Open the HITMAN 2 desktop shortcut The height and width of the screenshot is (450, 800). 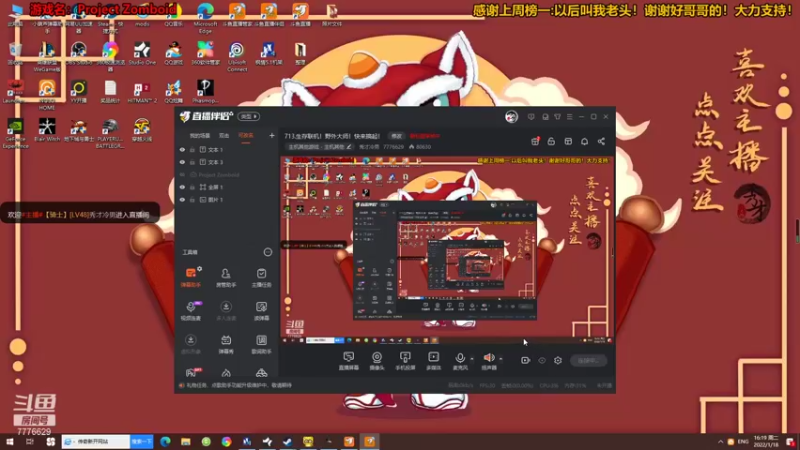tap(141, 92)
